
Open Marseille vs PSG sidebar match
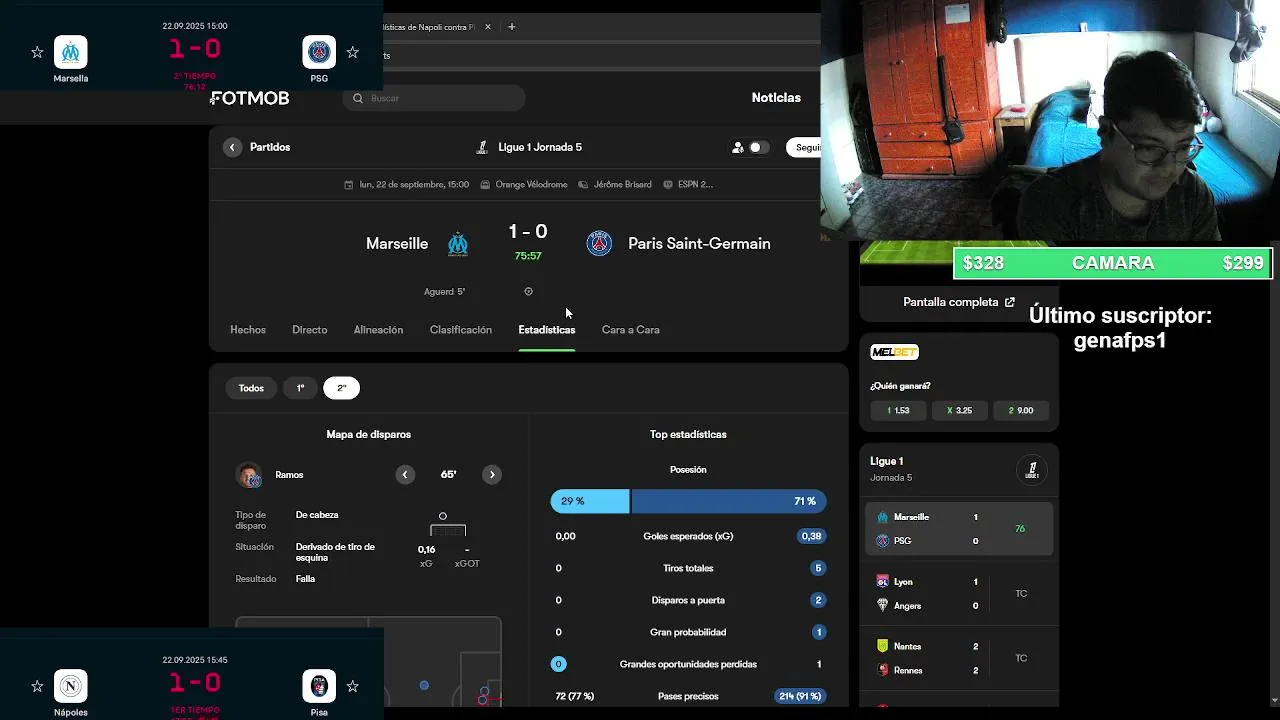[x=958, y=529]
